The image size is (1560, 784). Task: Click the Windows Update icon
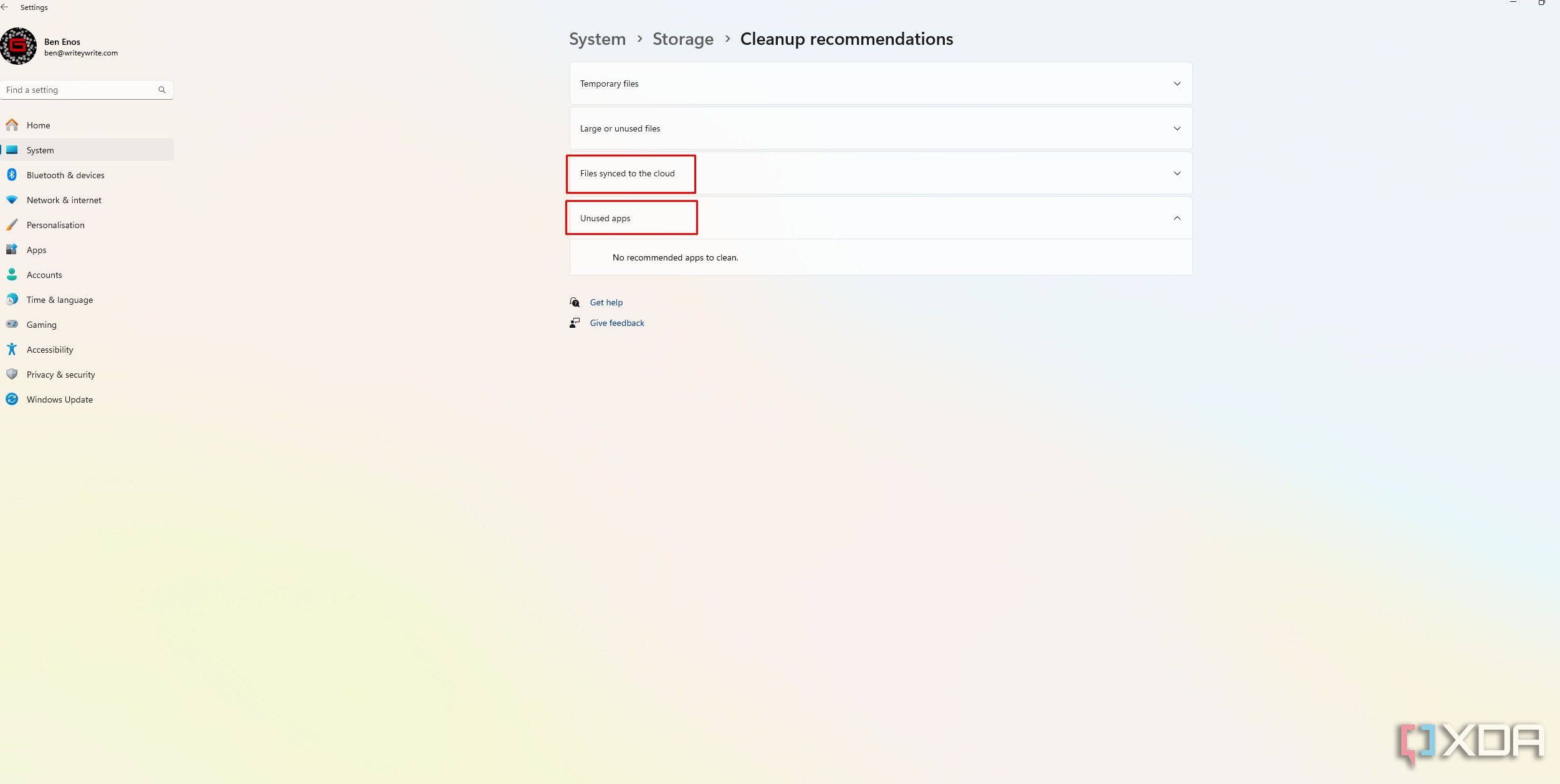(13, 399)
